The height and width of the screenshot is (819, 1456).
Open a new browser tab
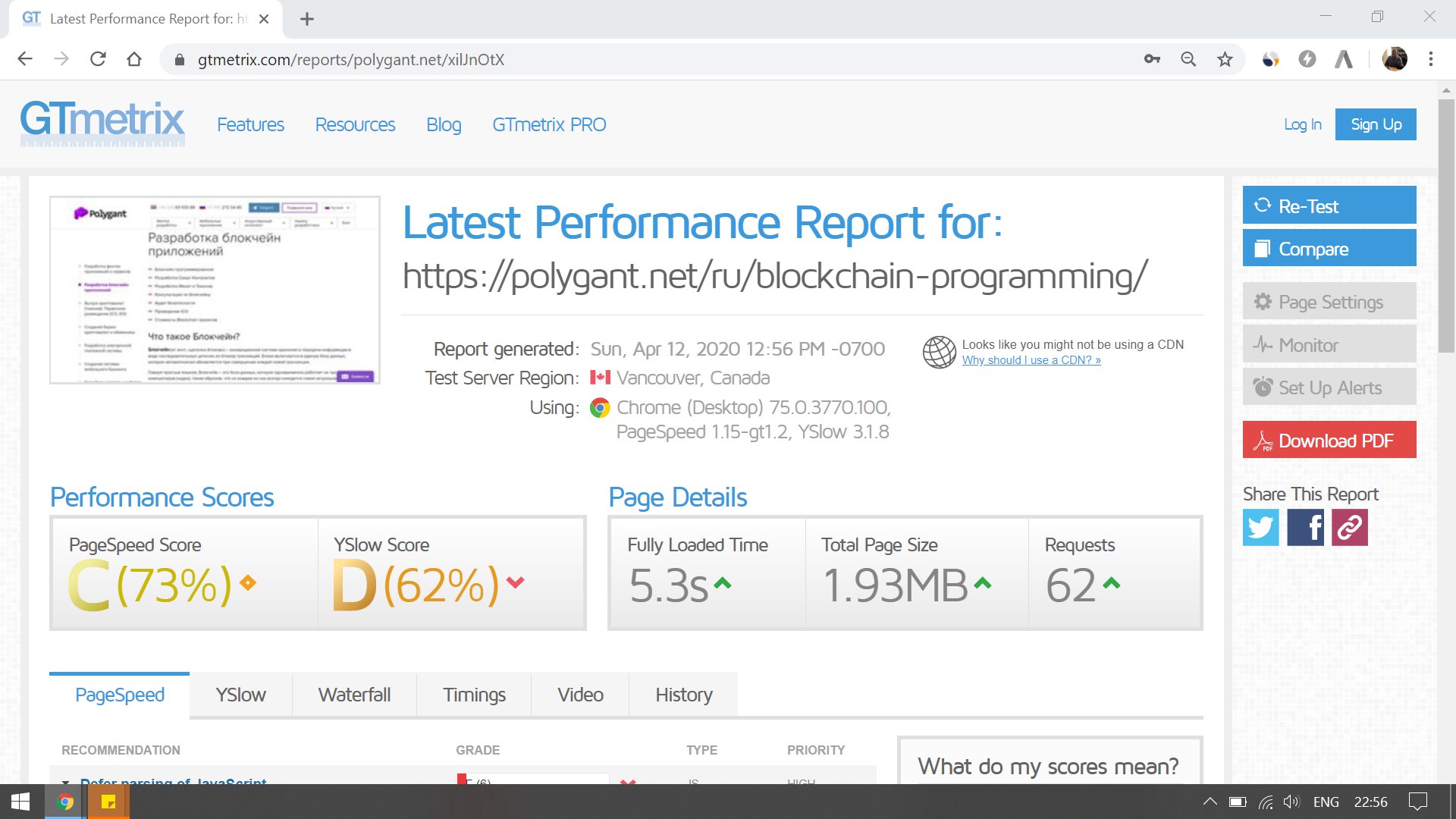point(307,19)
